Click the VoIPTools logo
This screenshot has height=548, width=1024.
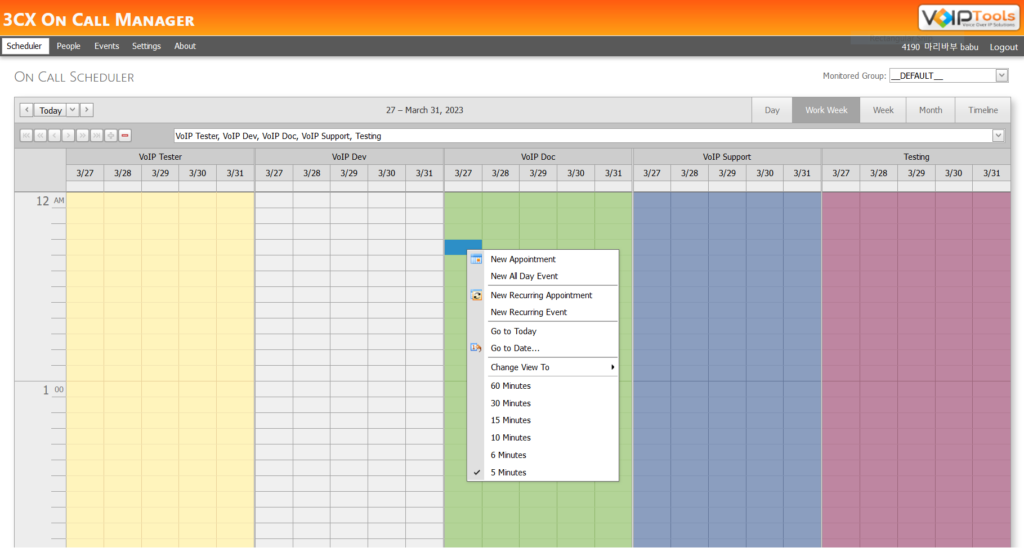click(x=968, y=18)
